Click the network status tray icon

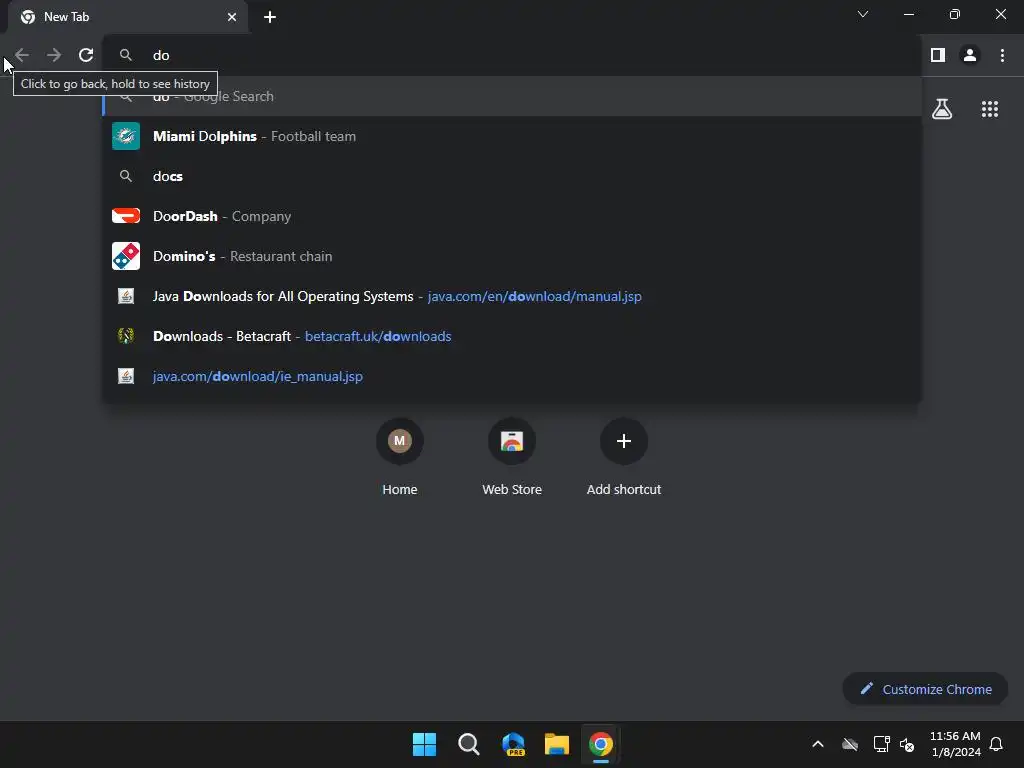881,744
